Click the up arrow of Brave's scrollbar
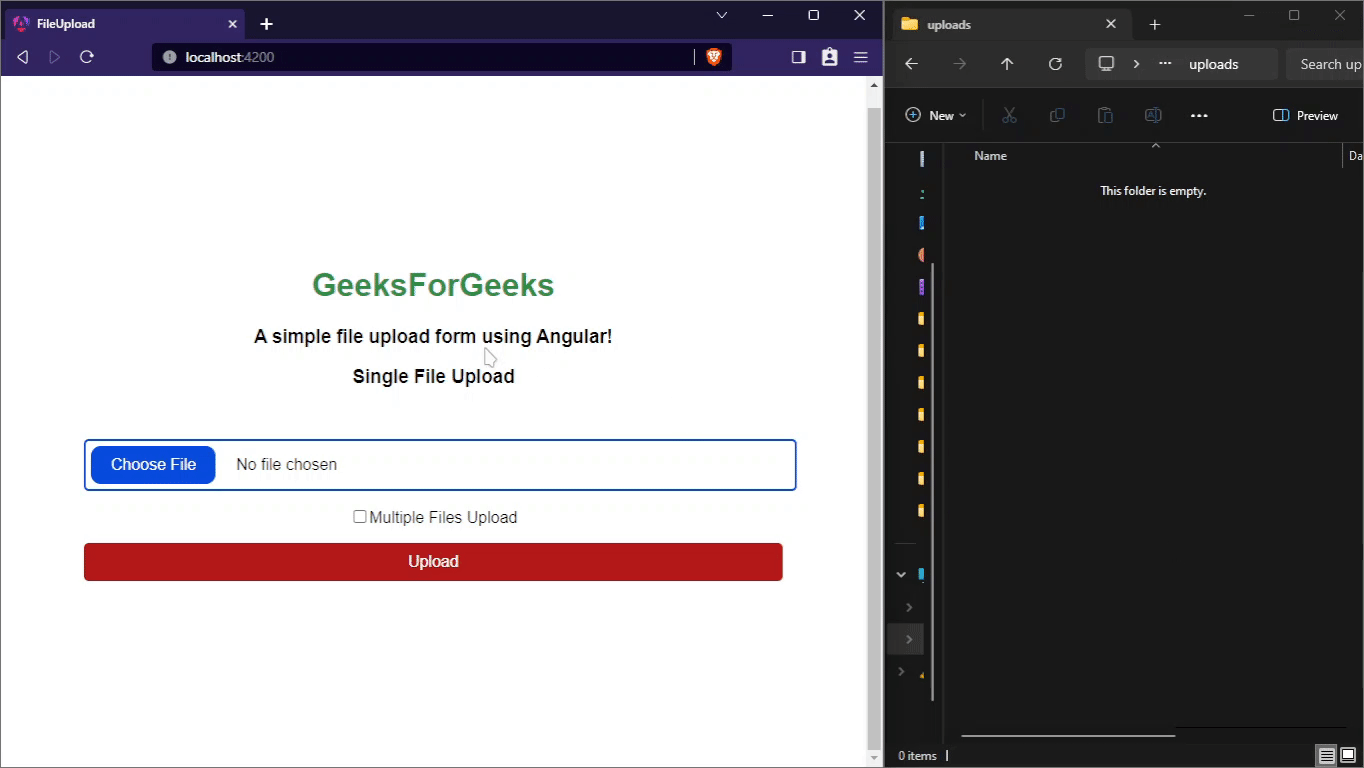The image size is (1364, 768). tap(874, 86)
